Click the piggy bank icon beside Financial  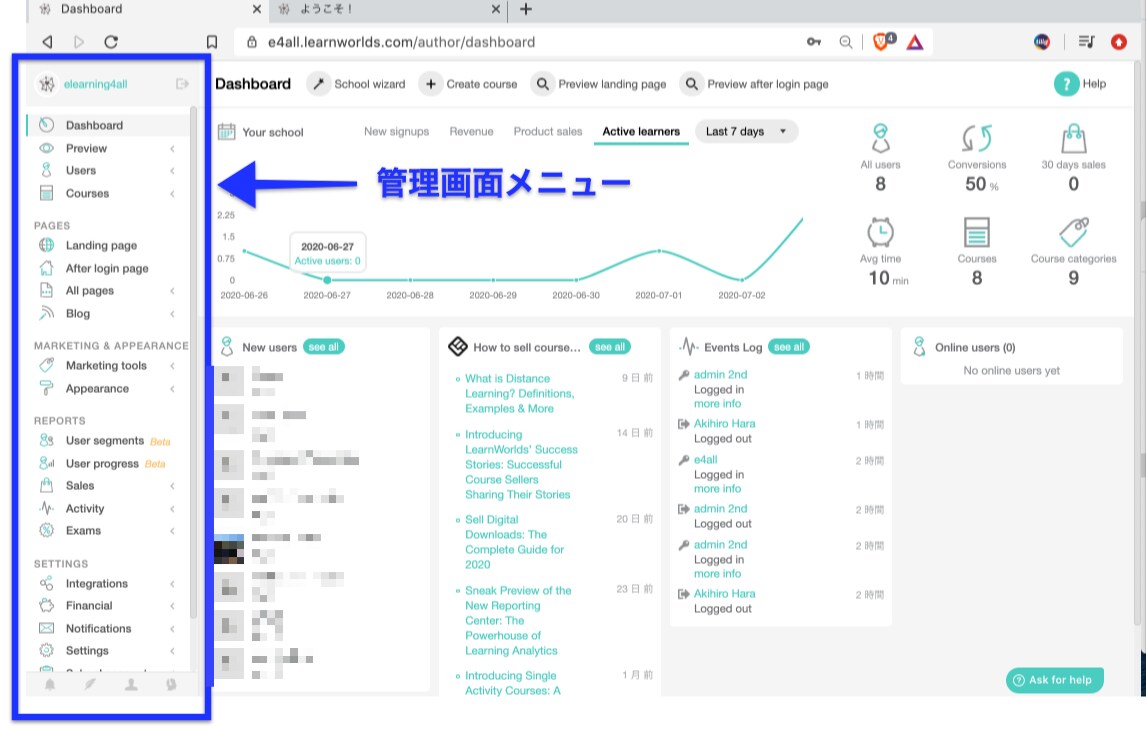coord(46,605)
